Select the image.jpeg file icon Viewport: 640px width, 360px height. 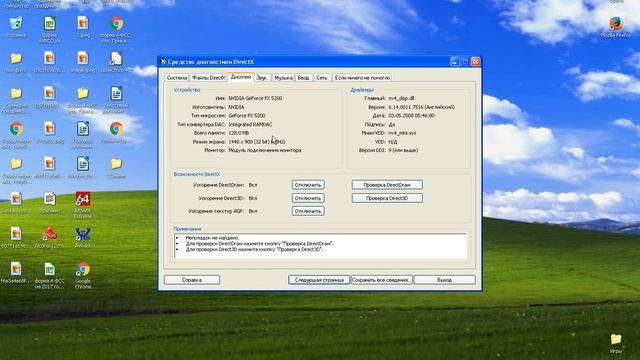[x=83, y=58]
